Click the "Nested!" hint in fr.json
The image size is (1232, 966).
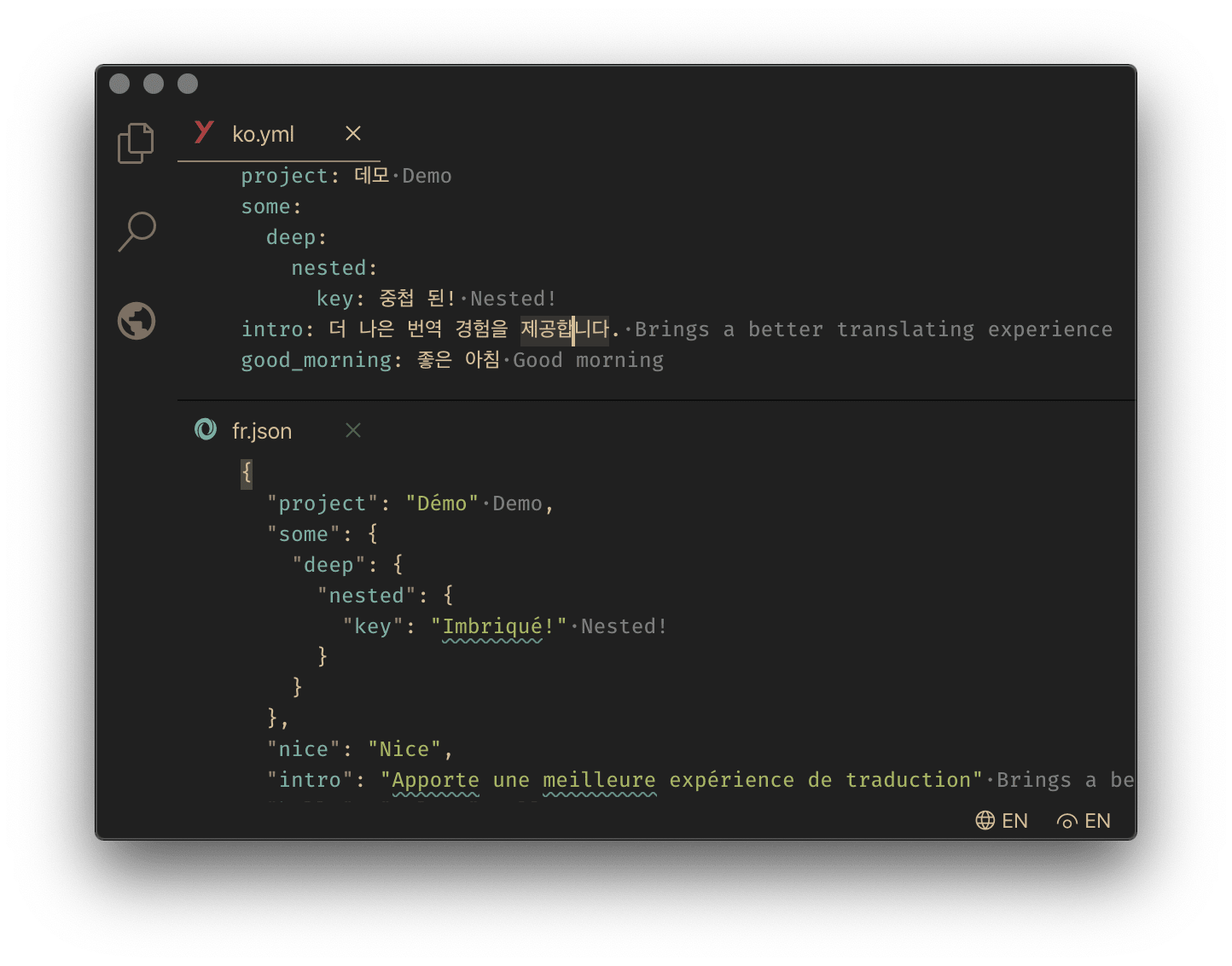[x=624, y=626]
